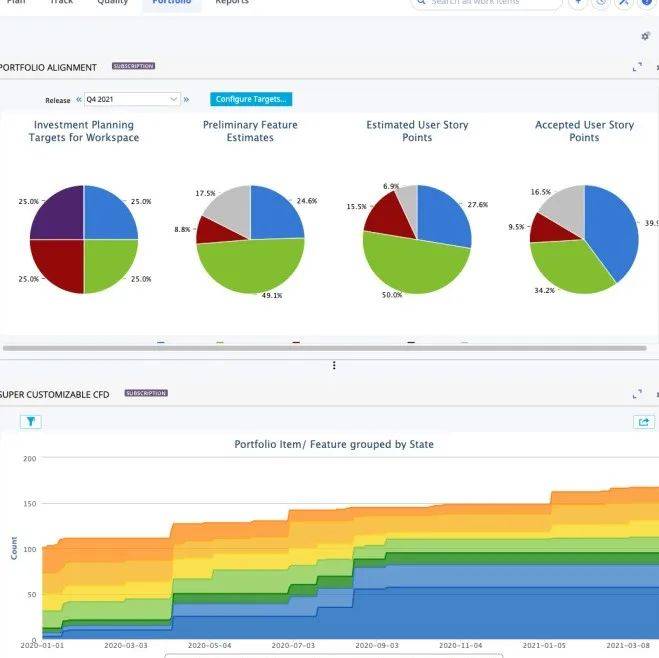Click the plus create icon in header
The height and width of the screenshot is (658, 659).
[578, 3]
